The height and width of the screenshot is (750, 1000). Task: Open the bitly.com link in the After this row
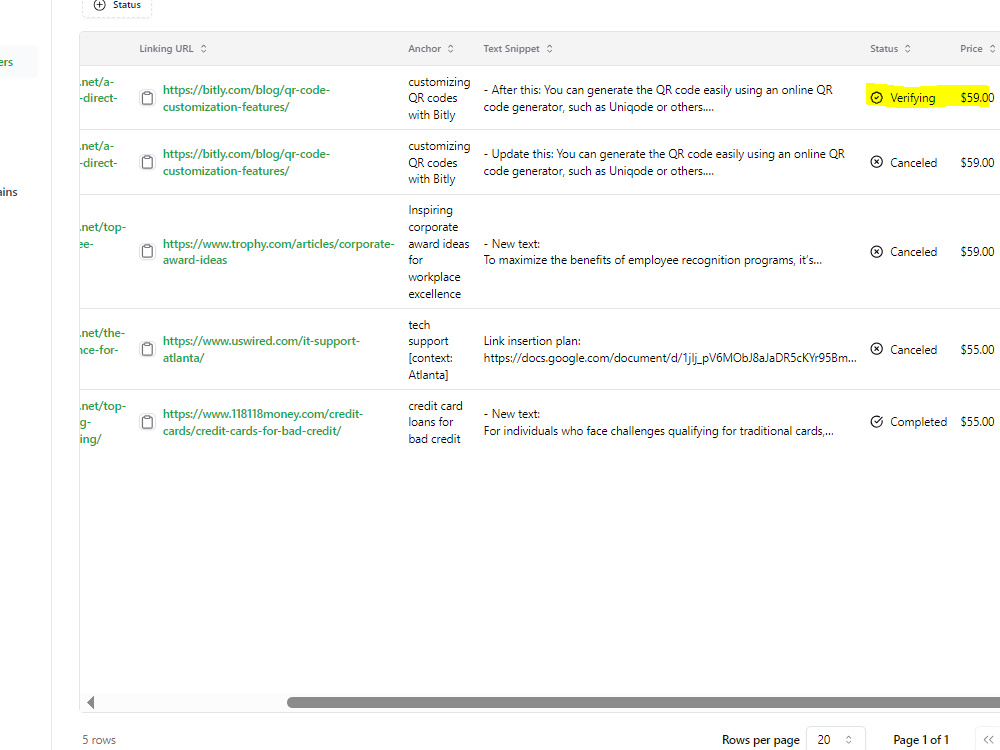pyautogui.click(x=246, y=98)
